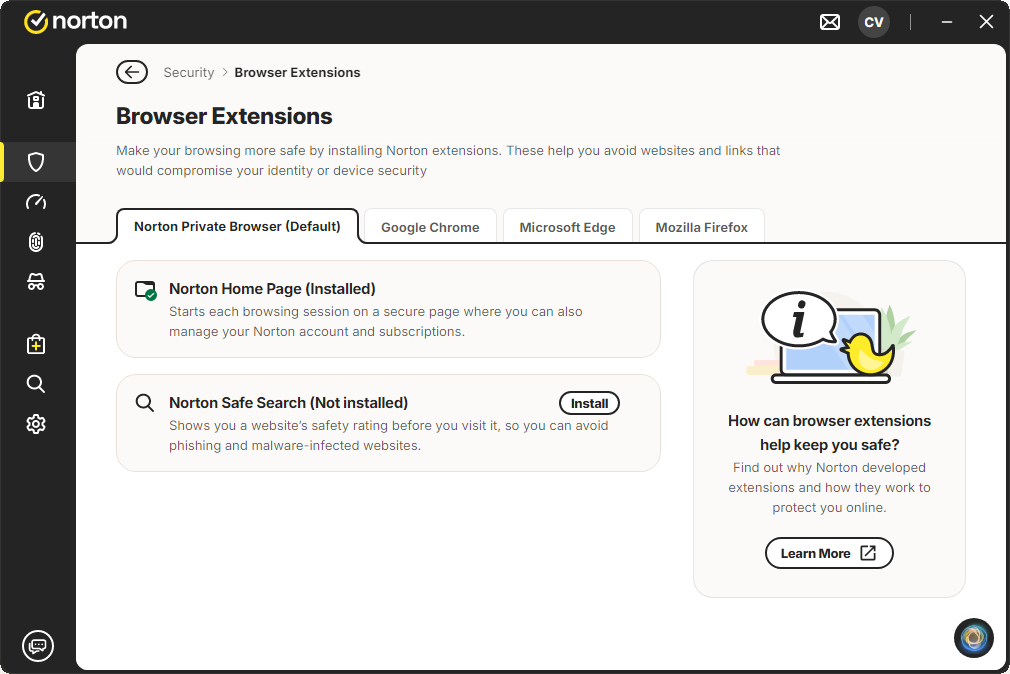Viewport: 1010px width, 674px height.
Task: Click the Norton Safe Search (Not installed) title
Action: [289, 403]
